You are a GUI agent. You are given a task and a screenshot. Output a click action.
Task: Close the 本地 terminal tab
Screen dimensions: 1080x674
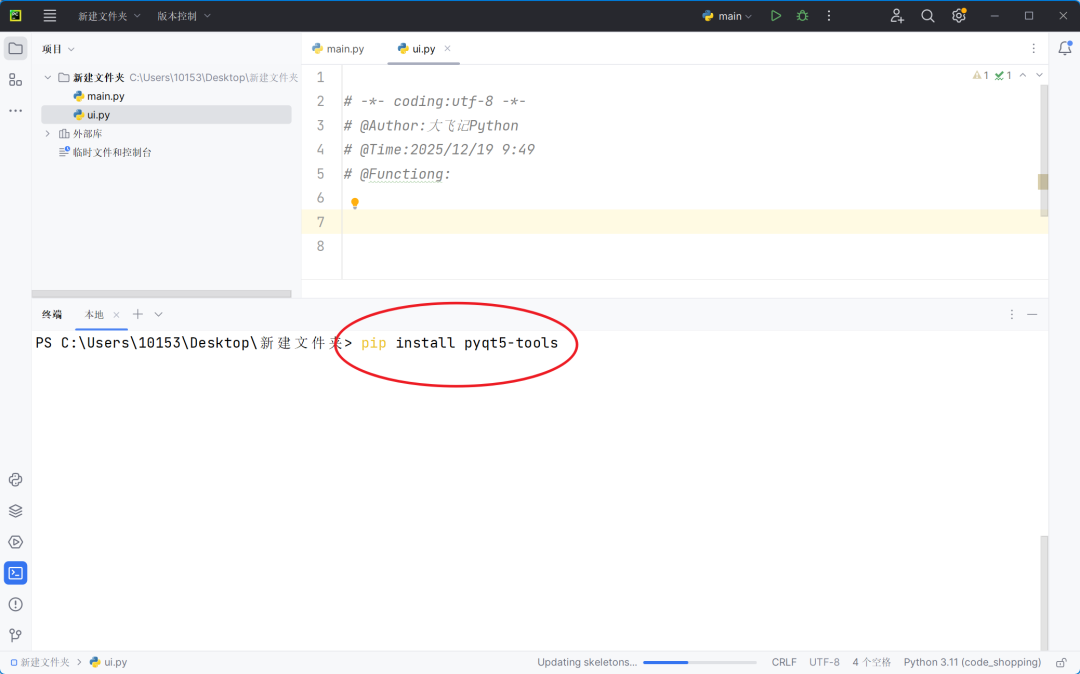tap(116, 315)
